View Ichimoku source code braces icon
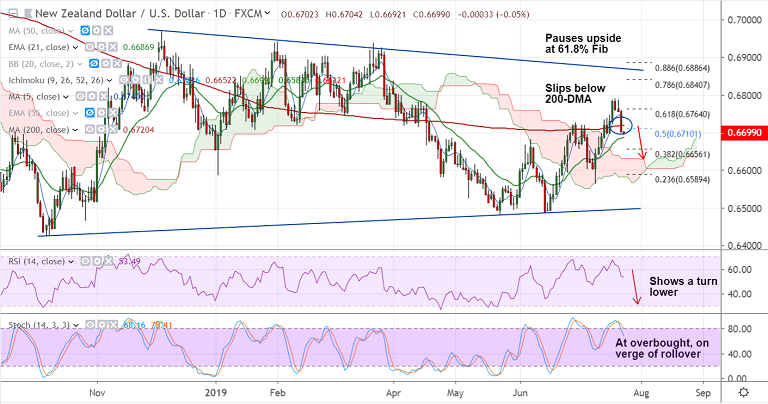 147,80
